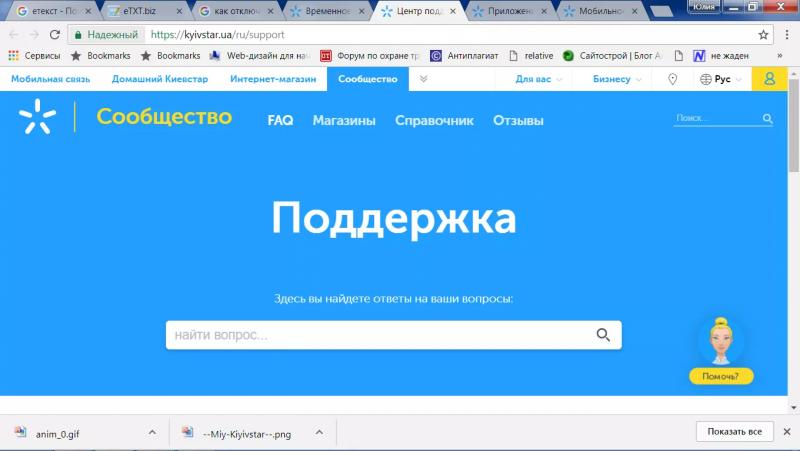Open the 'не жаден' bookmark
This screenshot has width=800, height=451.
[x=721, y=56]
